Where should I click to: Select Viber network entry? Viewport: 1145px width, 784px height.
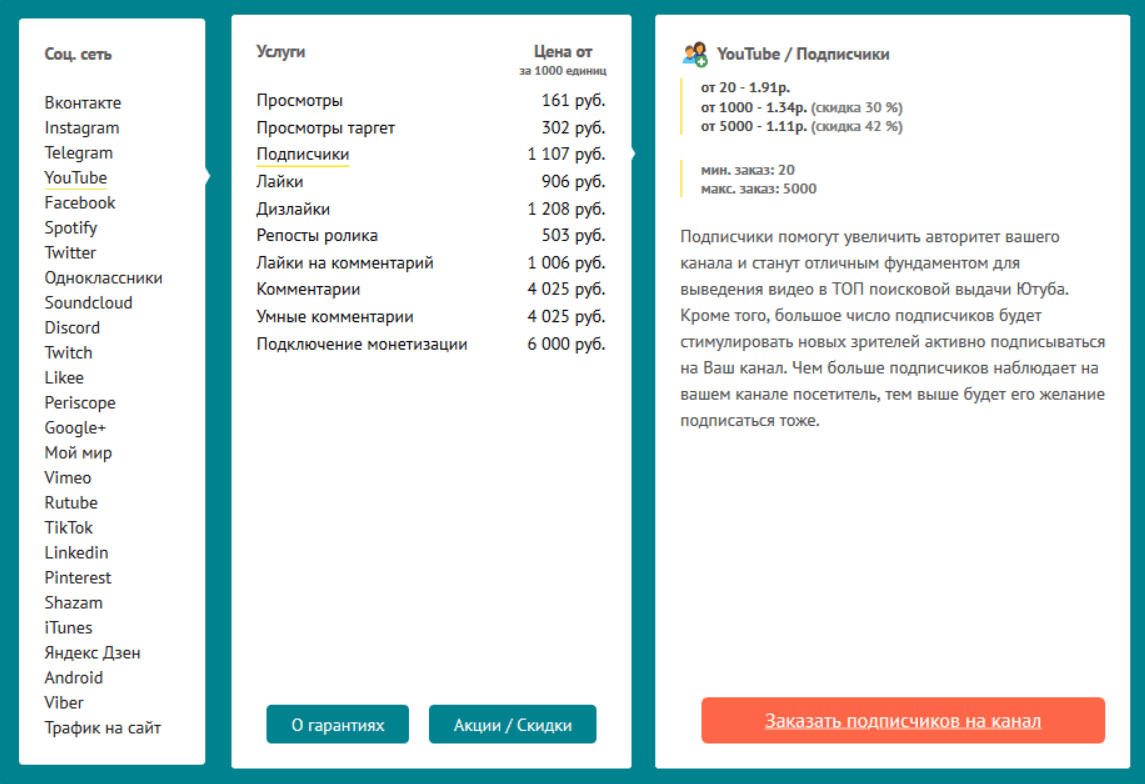(64, 702)
